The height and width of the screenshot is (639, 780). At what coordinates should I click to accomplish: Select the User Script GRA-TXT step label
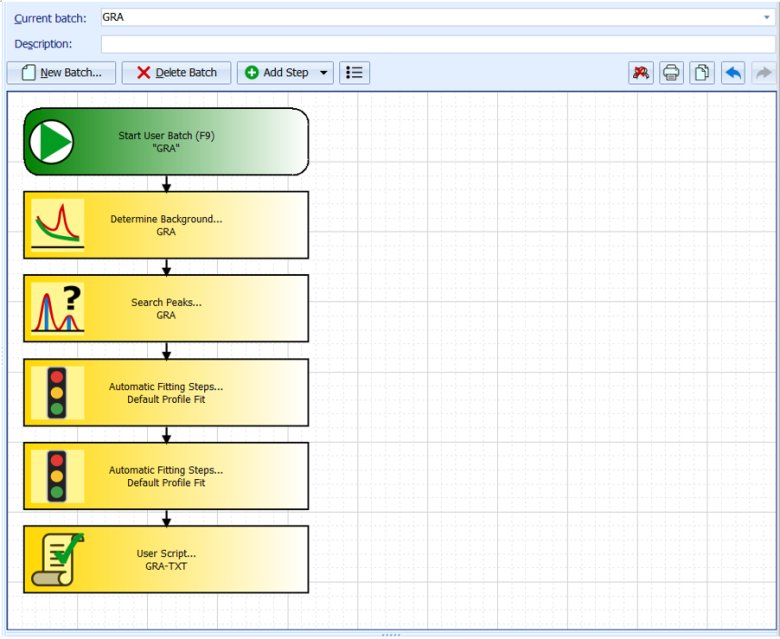click(166, 559)
